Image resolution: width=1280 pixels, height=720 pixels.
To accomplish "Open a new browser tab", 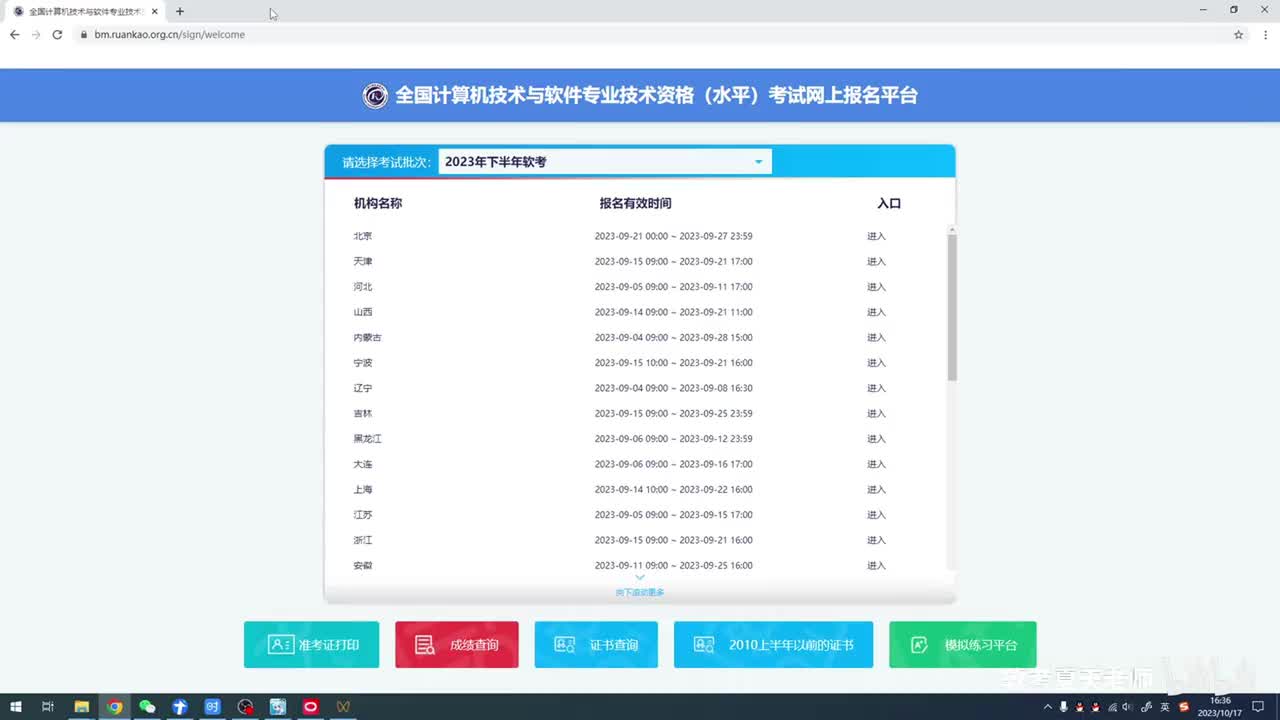I will coord(180,11).
